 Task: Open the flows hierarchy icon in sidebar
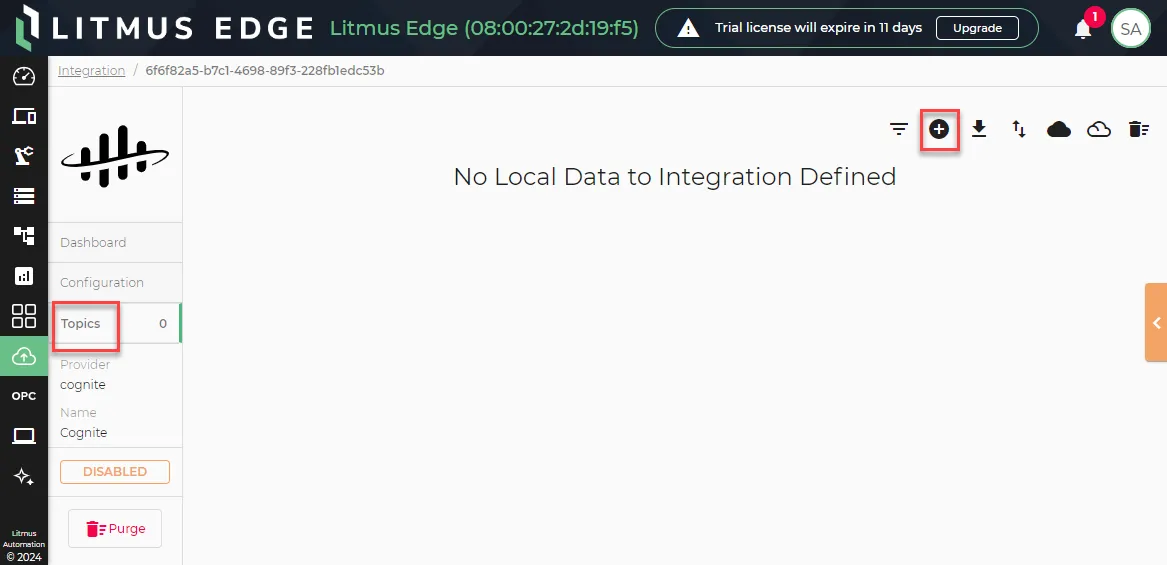[24, 236]
